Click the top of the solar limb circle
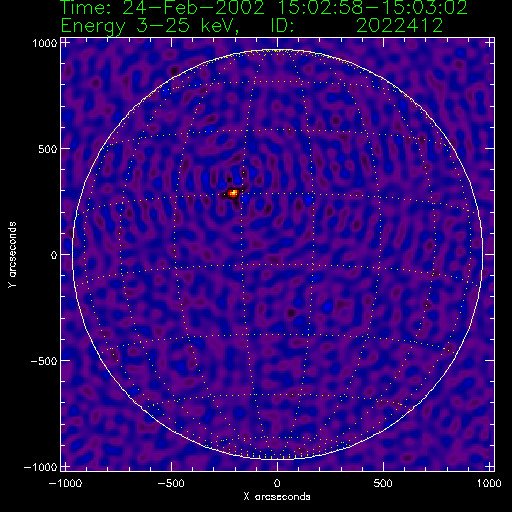 [x=277, y=50]
